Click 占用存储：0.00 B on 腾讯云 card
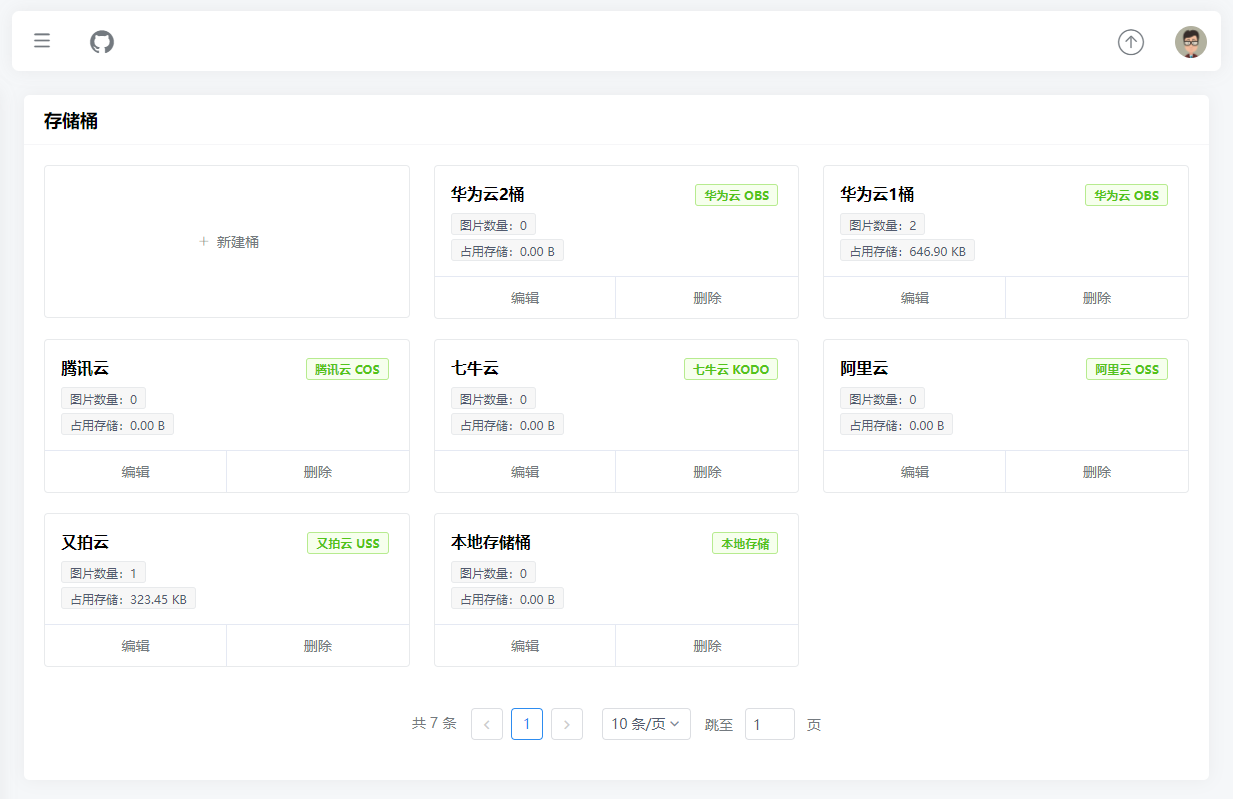Screen dimensions: 1233x799 (118, 425)
